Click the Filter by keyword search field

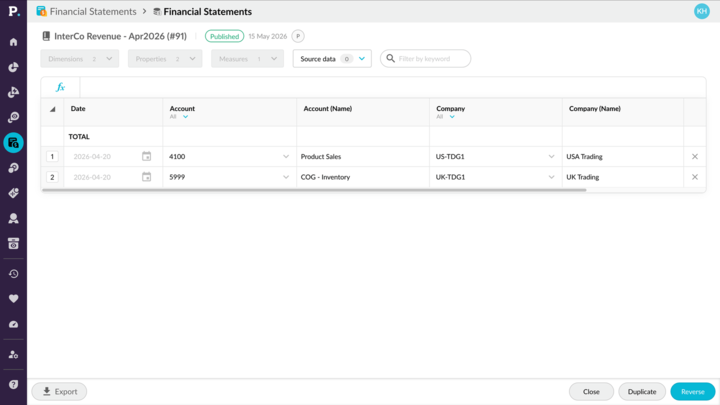[425, 59]
